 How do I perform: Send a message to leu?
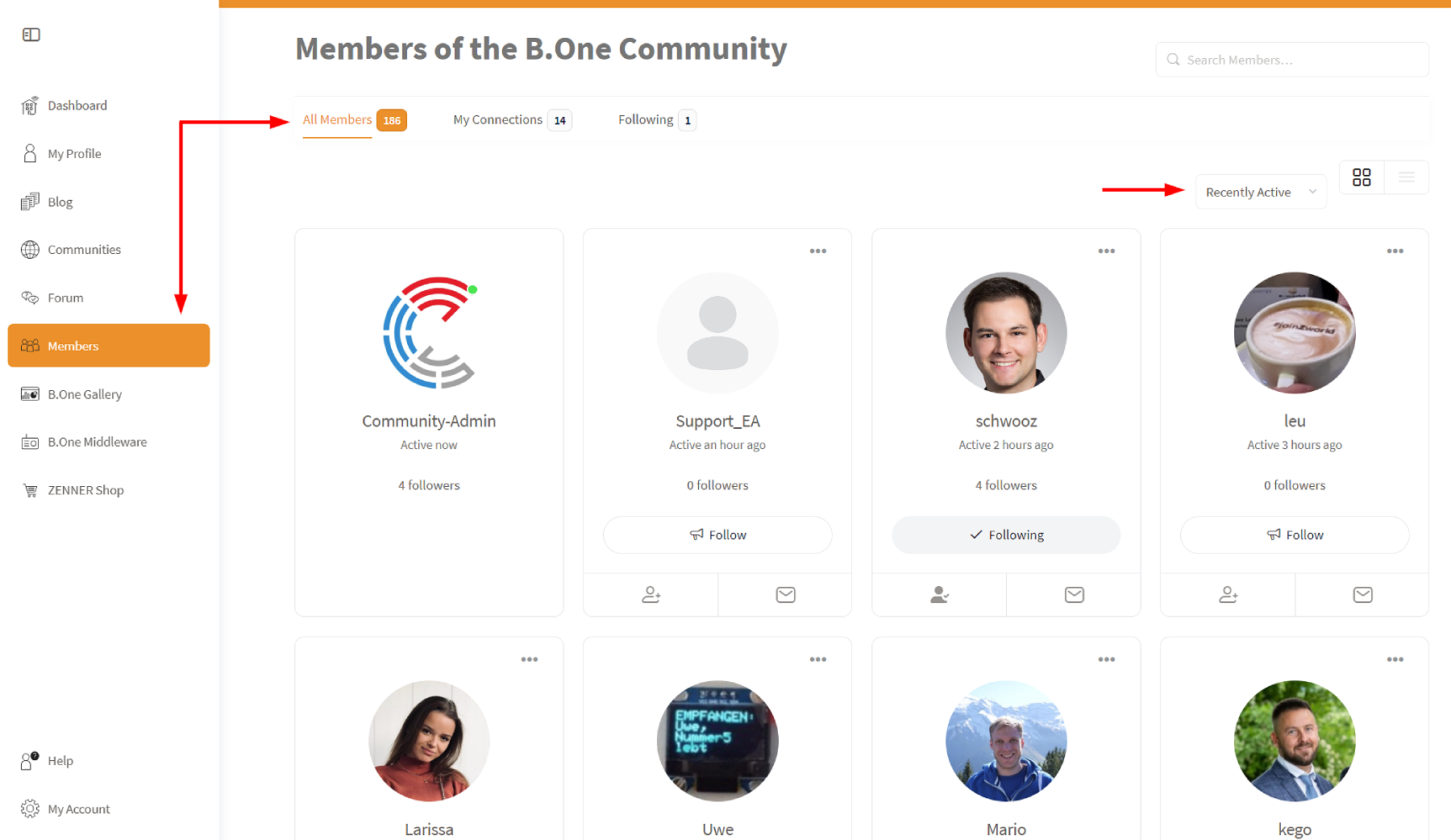[1362, 595]
